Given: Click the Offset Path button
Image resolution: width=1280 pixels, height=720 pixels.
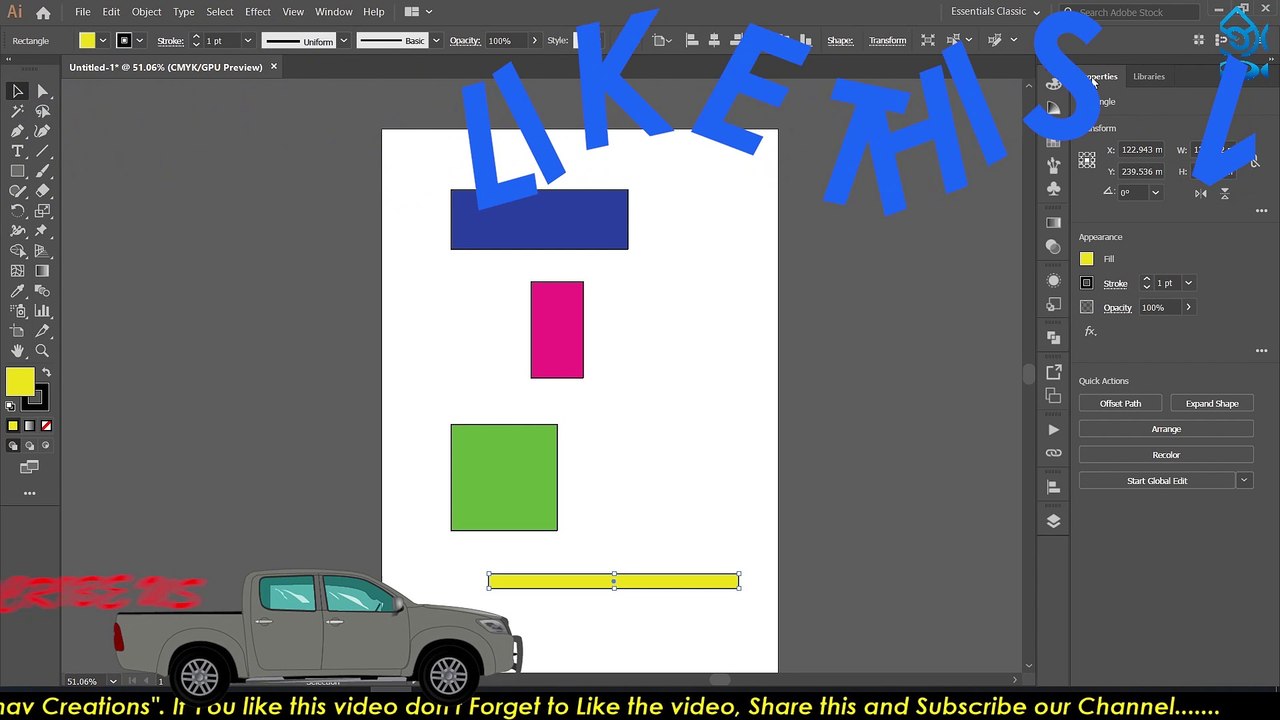Looking at the screenshot, I should 1120,404.
